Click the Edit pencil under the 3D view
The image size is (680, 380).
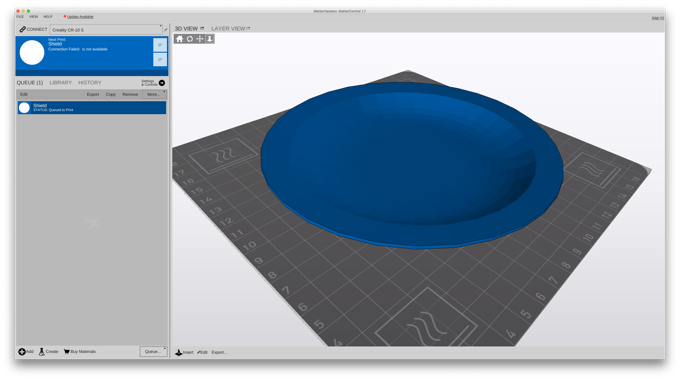[199, 352]
